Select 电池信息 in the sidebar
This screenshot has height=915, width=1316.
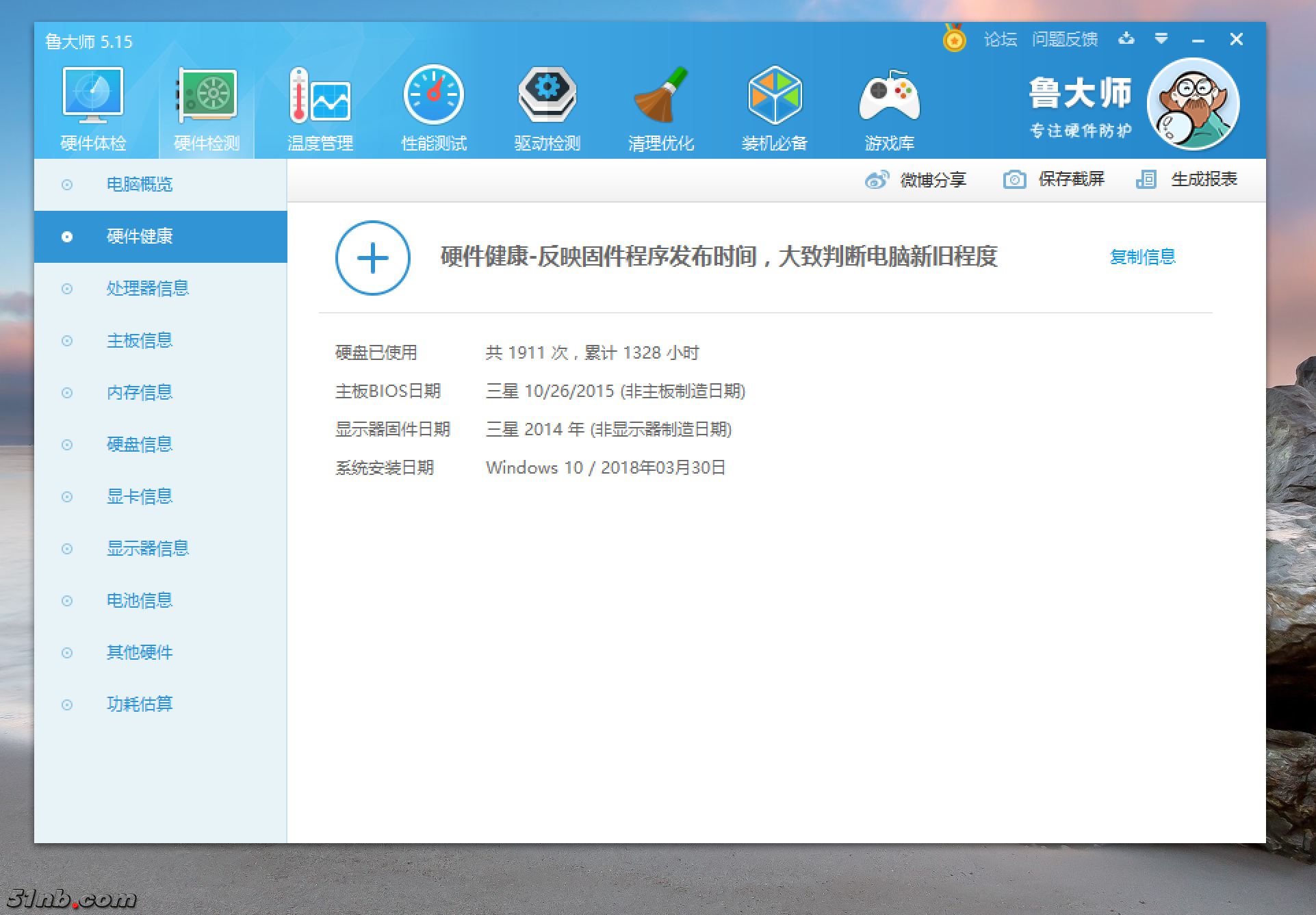coord(140,600)
